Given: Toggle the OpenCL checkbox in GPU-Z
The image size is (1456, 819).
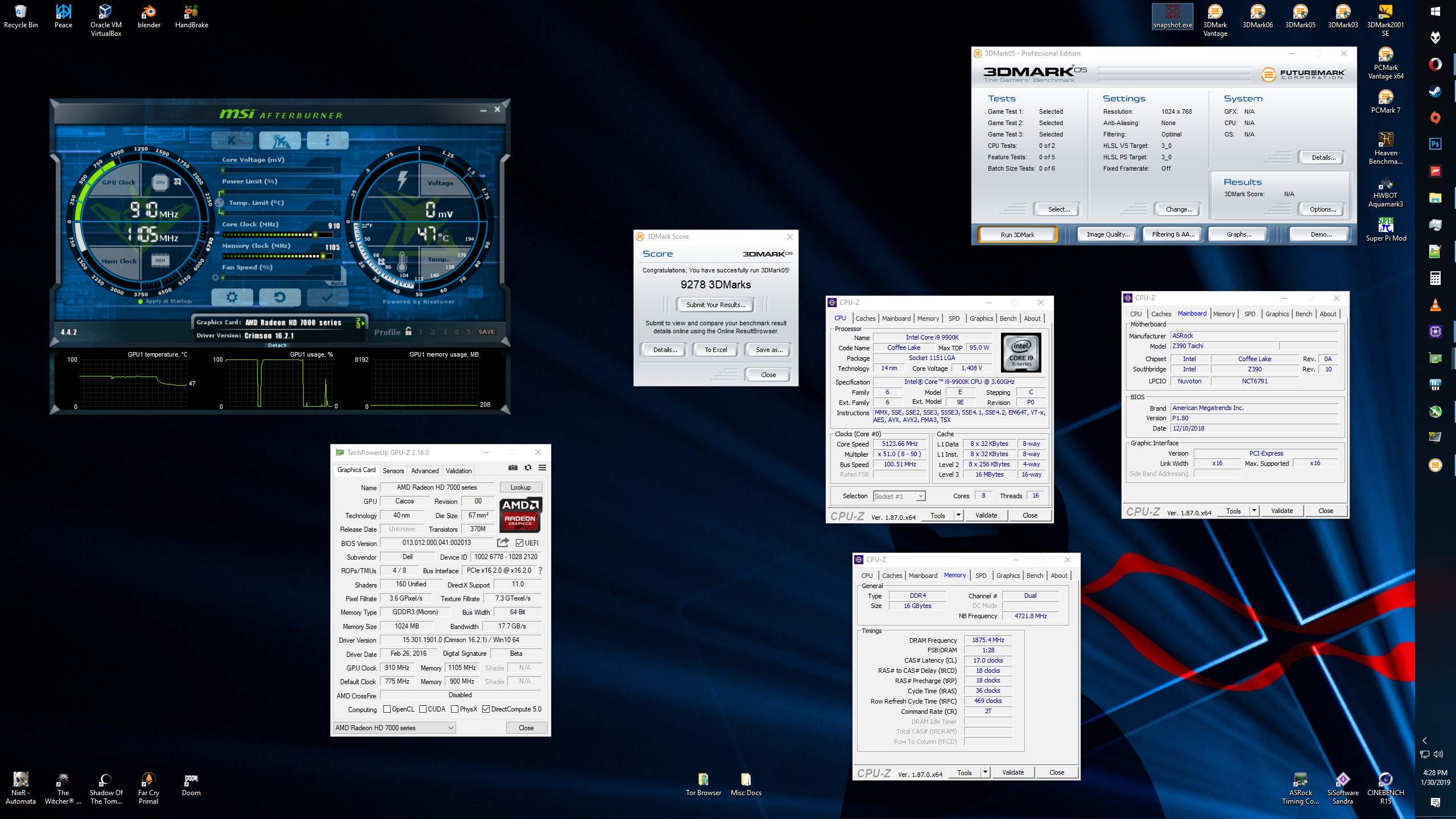Looking at the screenshot, I should [x=387, y=709].
